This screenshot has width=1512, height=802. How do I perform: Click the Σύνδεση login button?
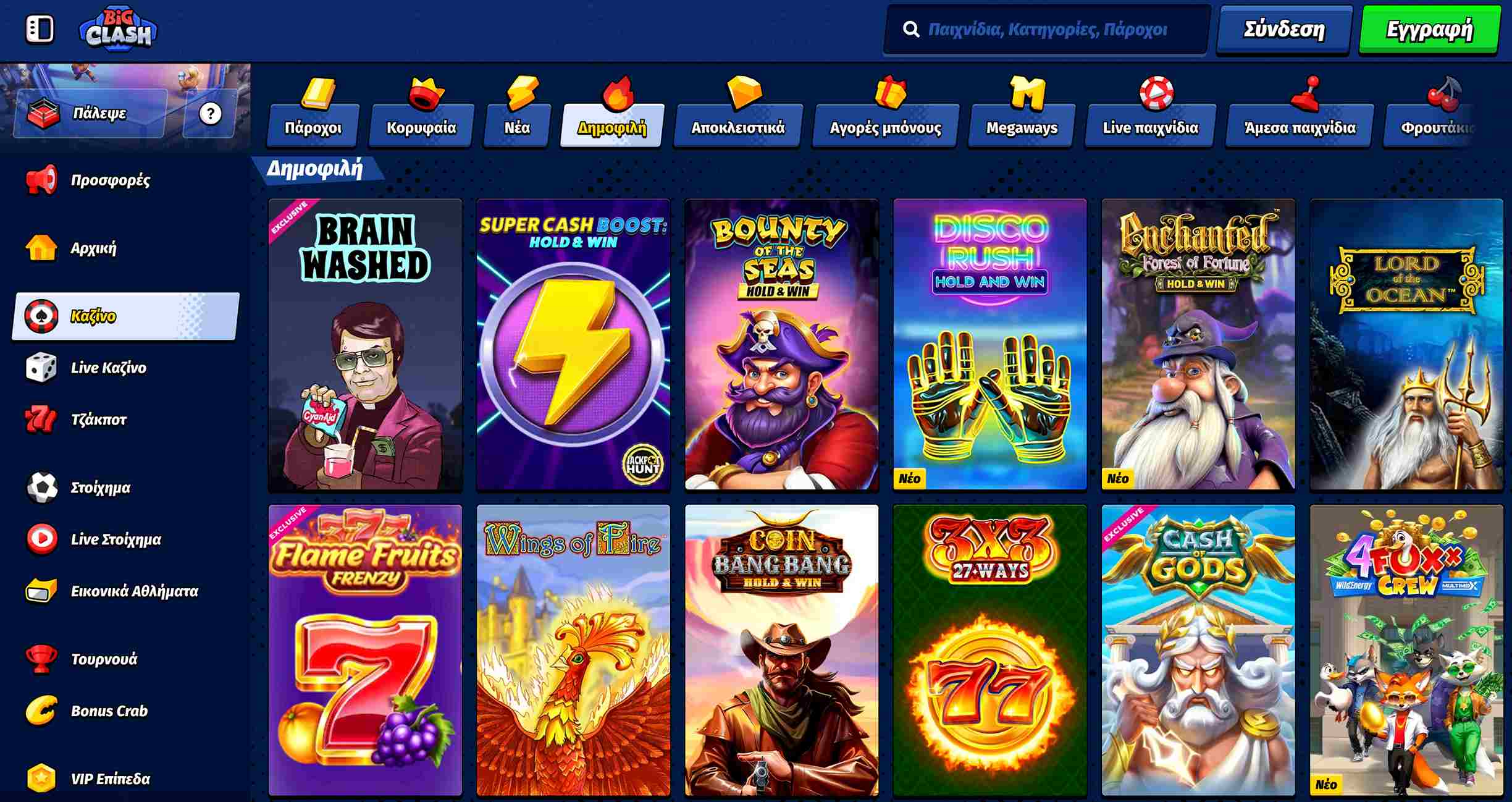click(x=1284, y=30)
